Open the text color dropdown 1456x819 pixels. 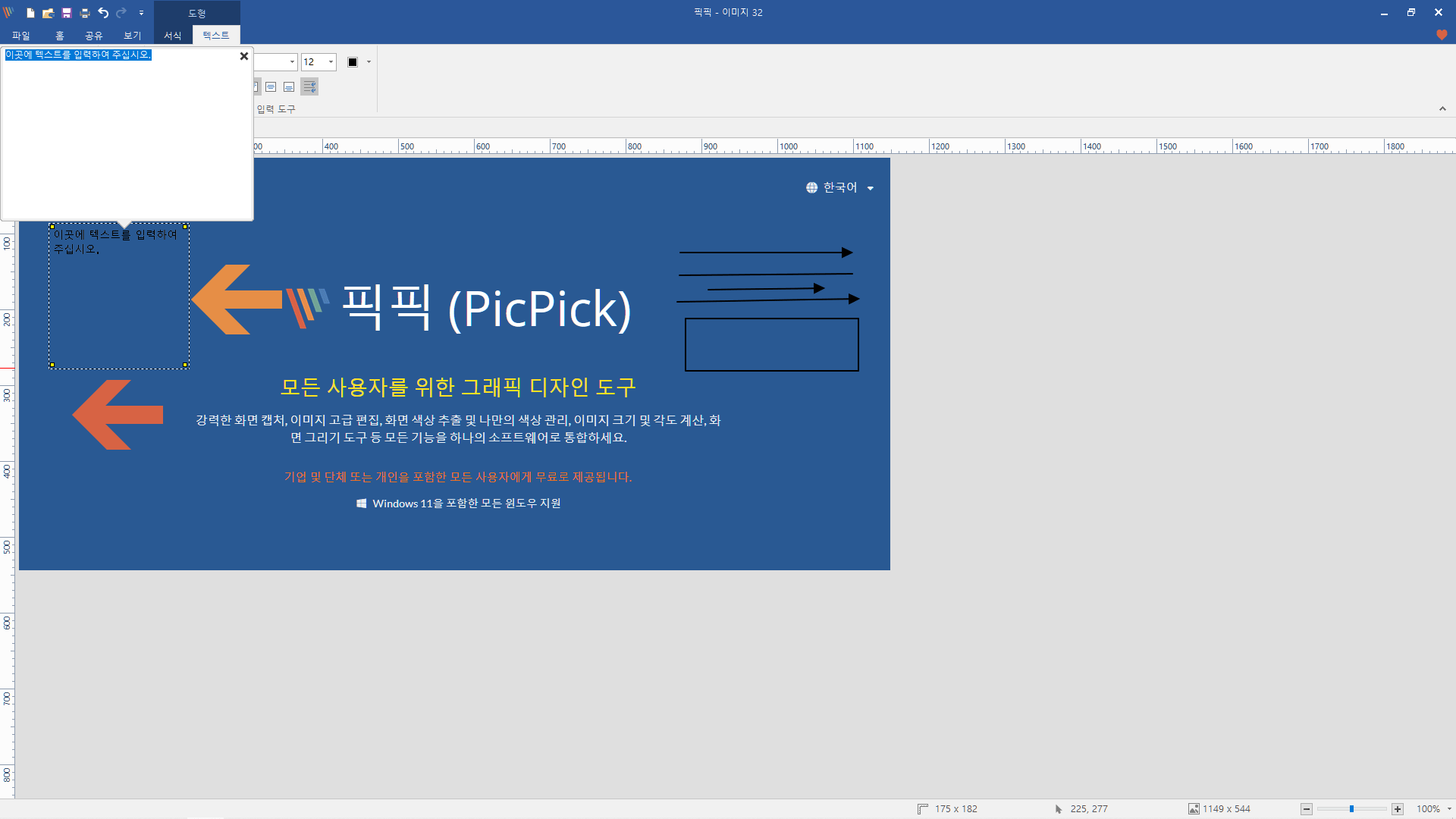point(369,62)
